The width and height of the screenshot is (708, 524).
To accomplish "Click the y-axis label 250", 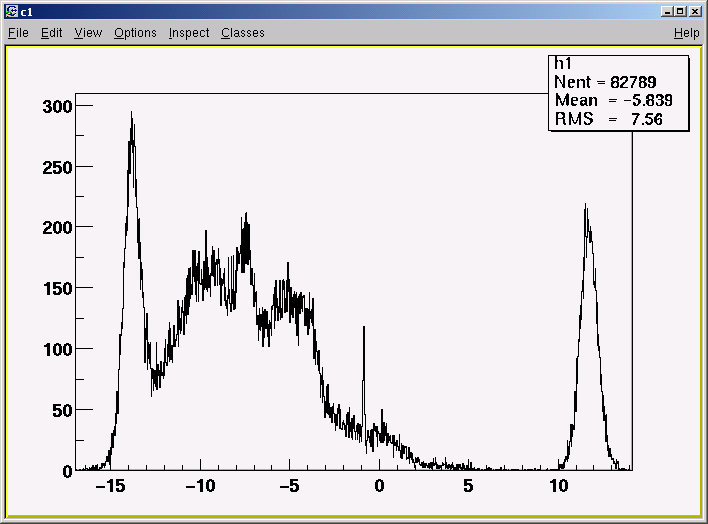I will coord(57,168).
